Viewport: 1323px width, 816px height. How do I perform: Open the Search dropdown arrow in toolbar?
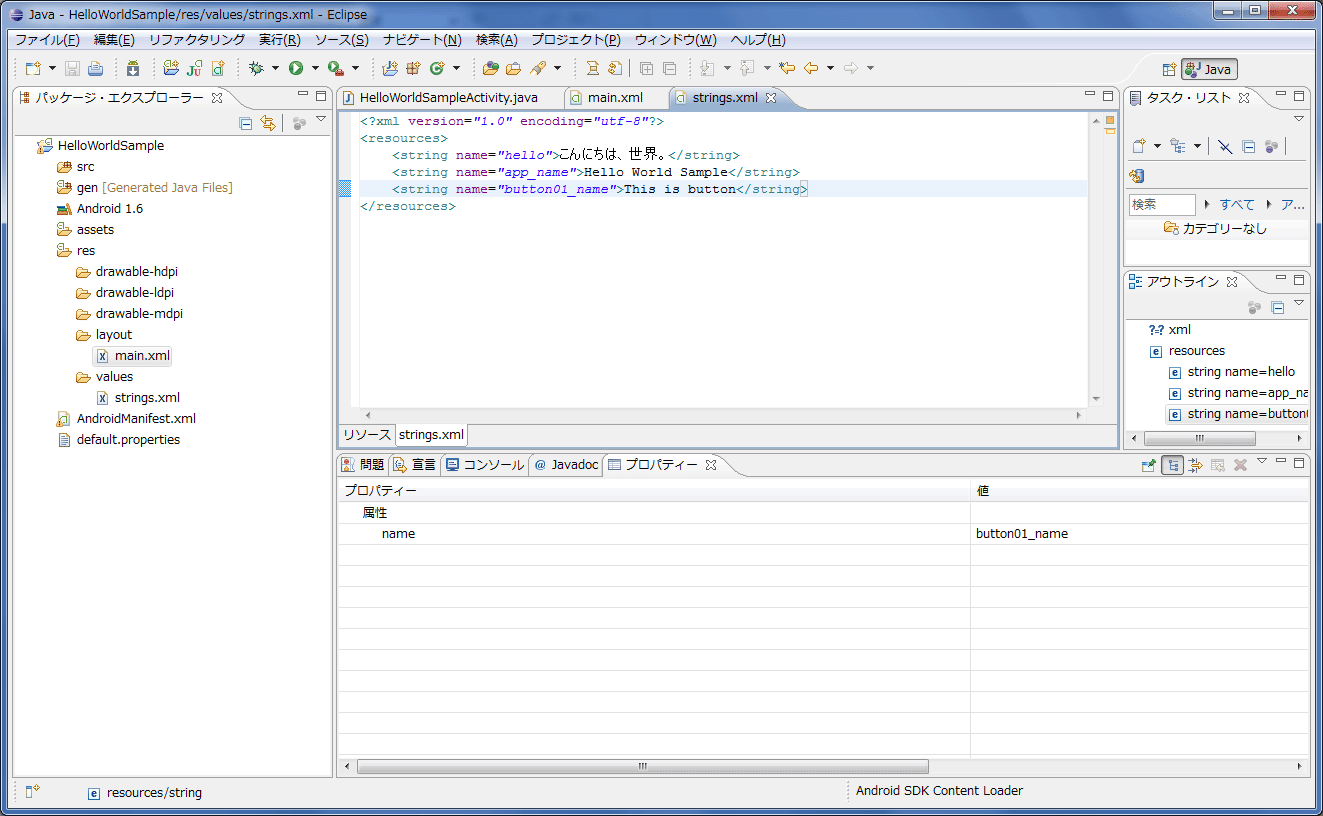coord(557,68)
